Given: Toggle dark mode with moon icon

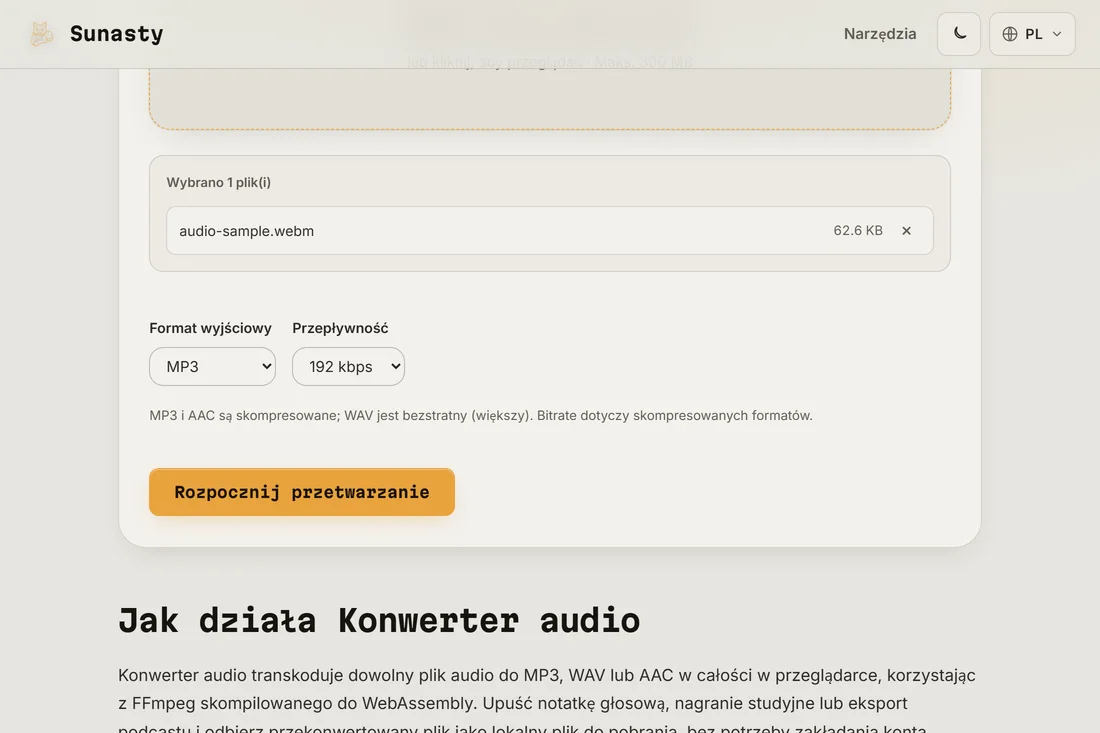Looking at the screenshot, I should tap(959, 34).
